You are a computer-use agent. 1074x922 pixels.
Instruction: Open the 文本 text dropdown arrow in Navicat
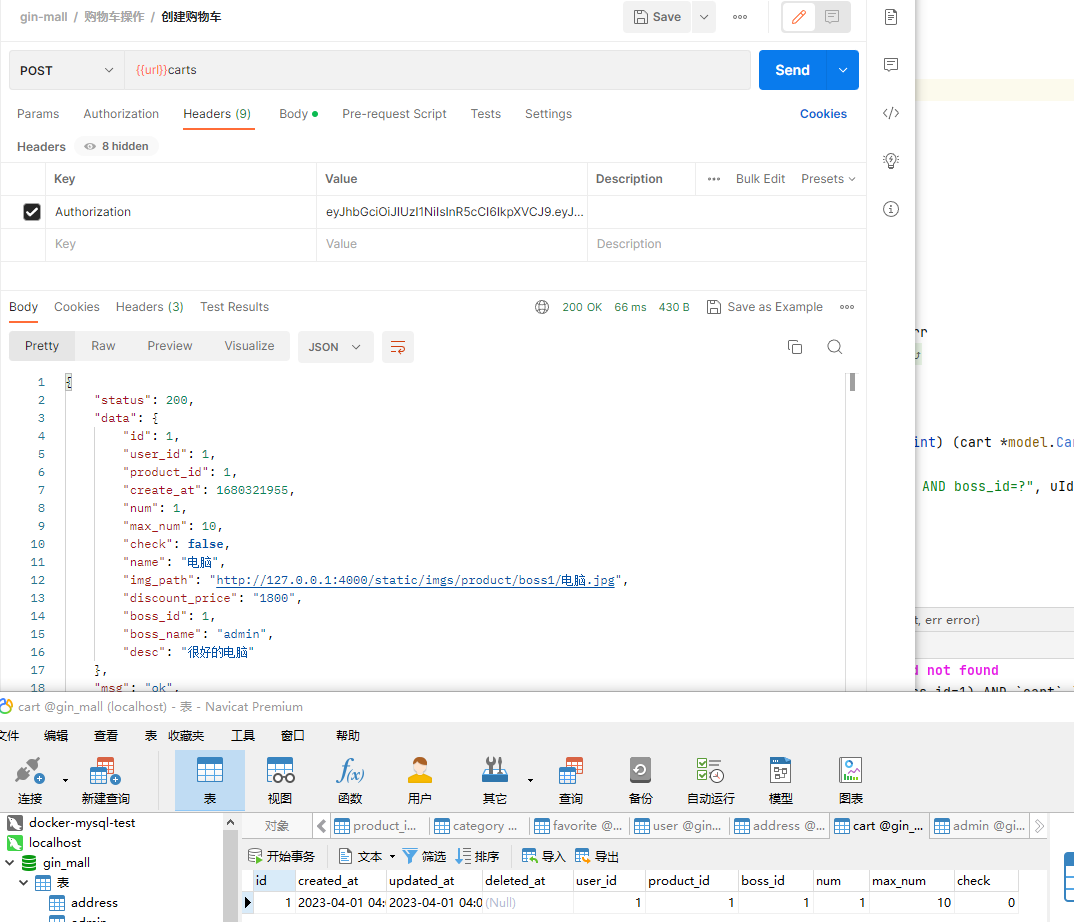click(392, 856)
